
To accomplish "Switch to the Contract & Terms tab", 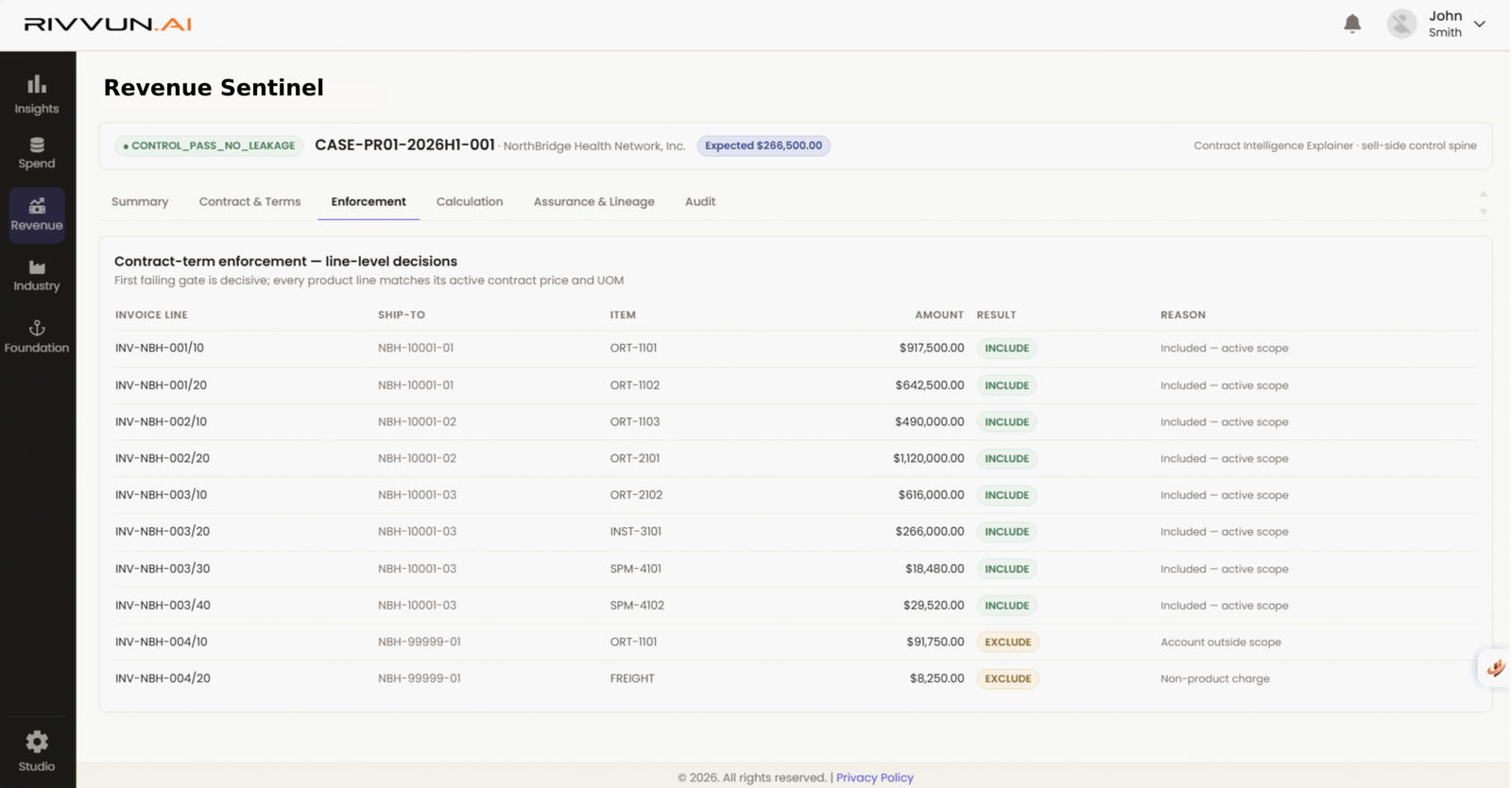I will pyautogui.click(x=249, y=201).
